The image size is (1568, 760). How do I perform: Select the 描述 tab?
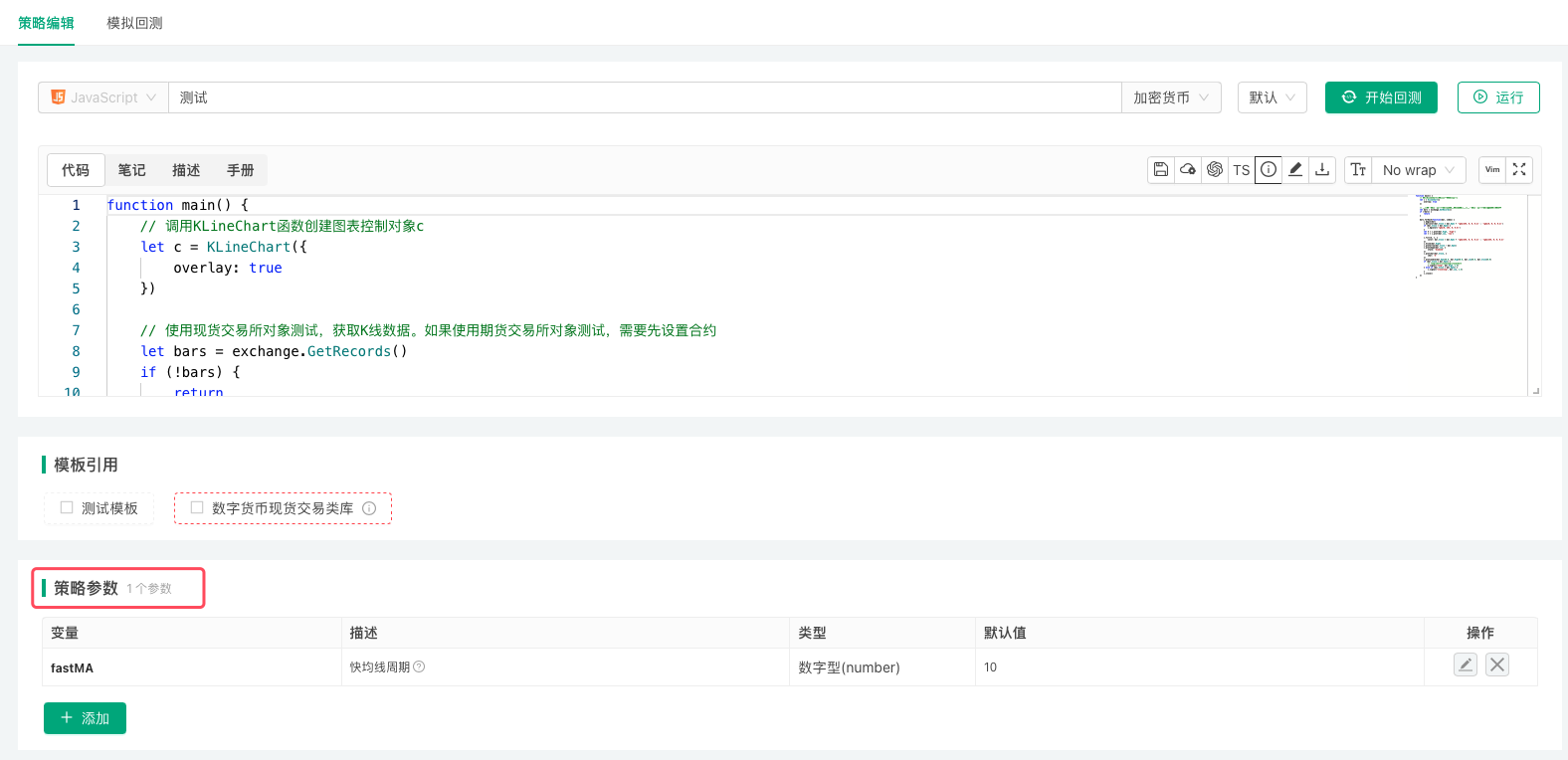coord(186,170)
